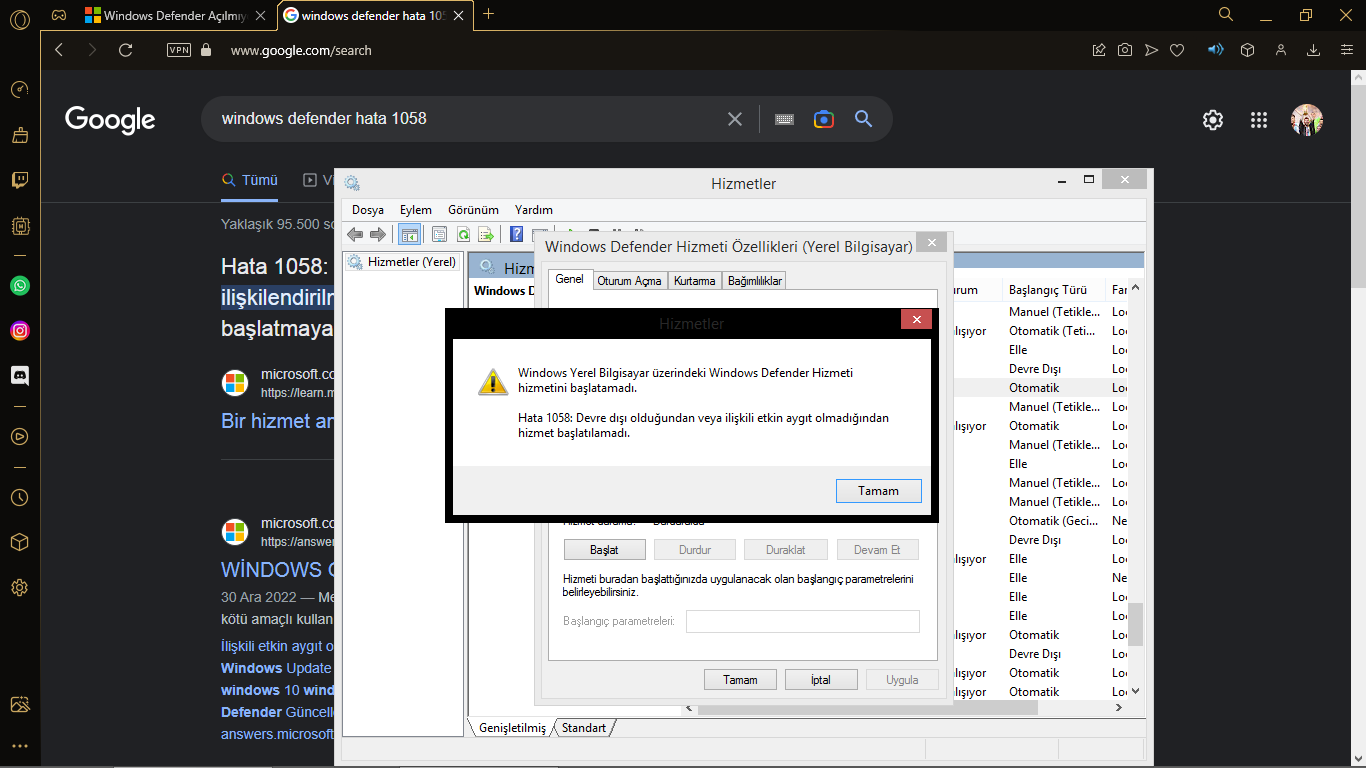Click the Hizmetler toolbar back arrow

[x=355, y=234]
